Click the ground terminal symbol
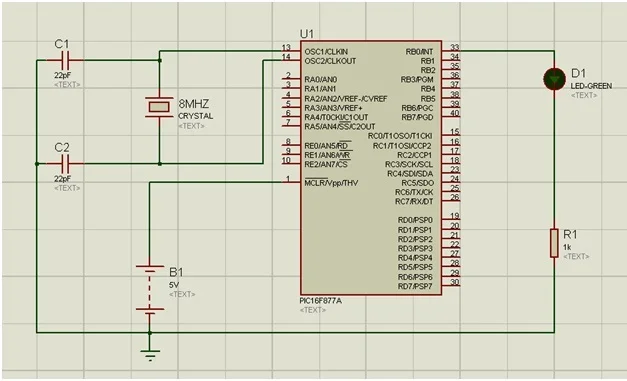Viewport: 627px width, 381px height. pos(150,355)
